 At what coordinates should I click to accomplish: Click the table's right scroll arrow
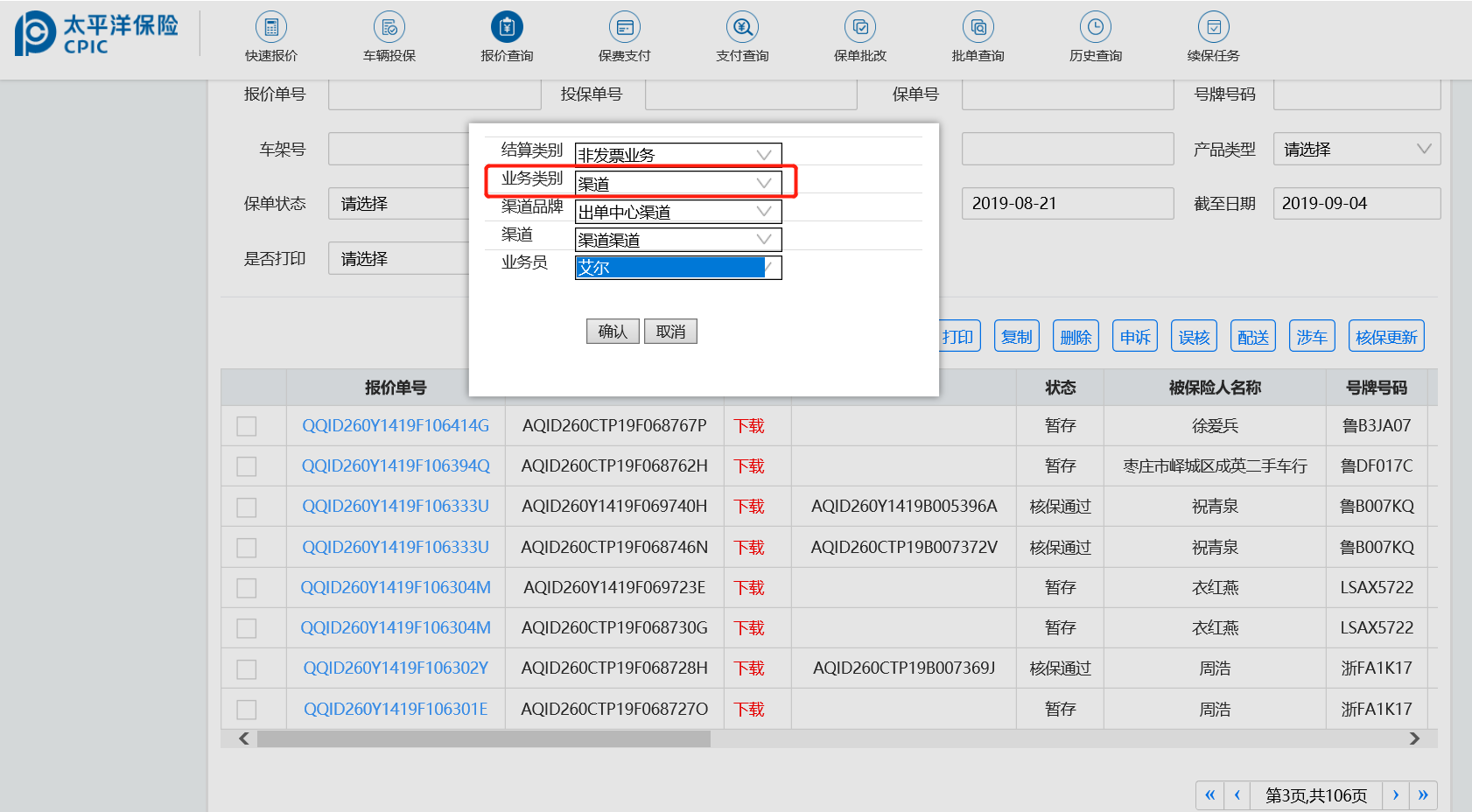(1414, 738)
